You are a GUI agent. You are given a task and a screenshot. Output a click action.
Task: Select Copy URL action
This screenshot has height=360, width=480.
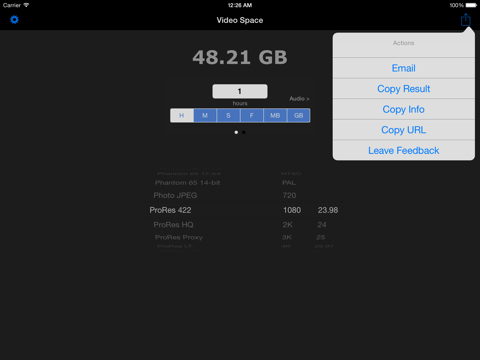click(x=403, y=130)
